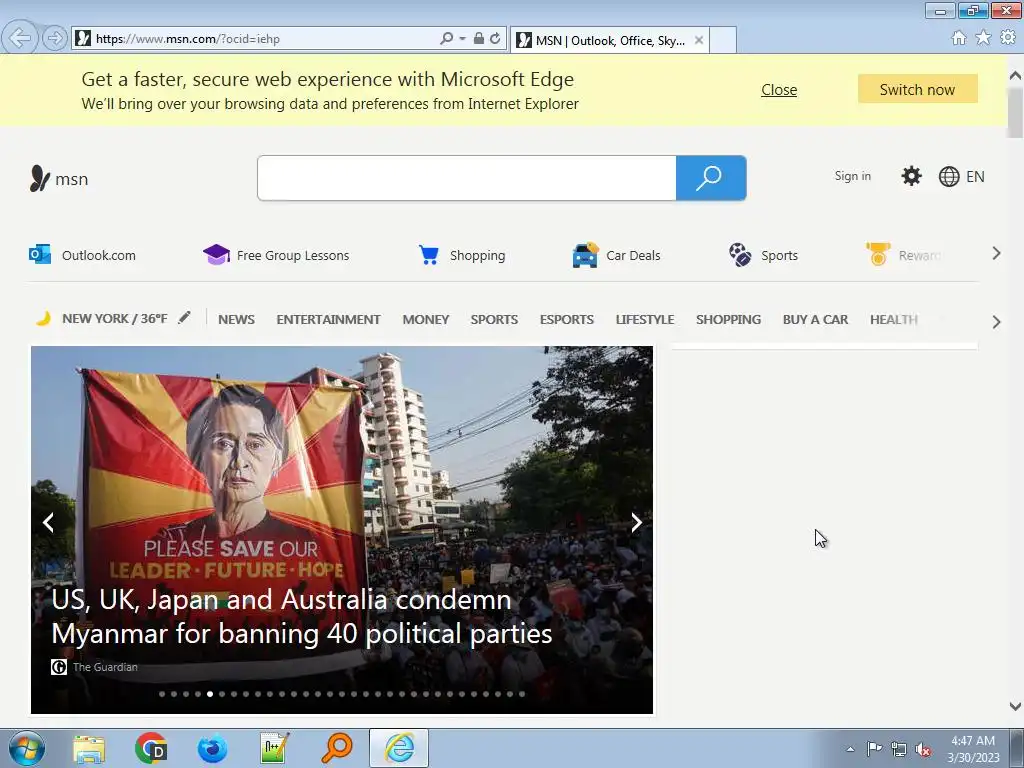
Task: Click the page scrollbar down arrow
Action: [1016, 706]
